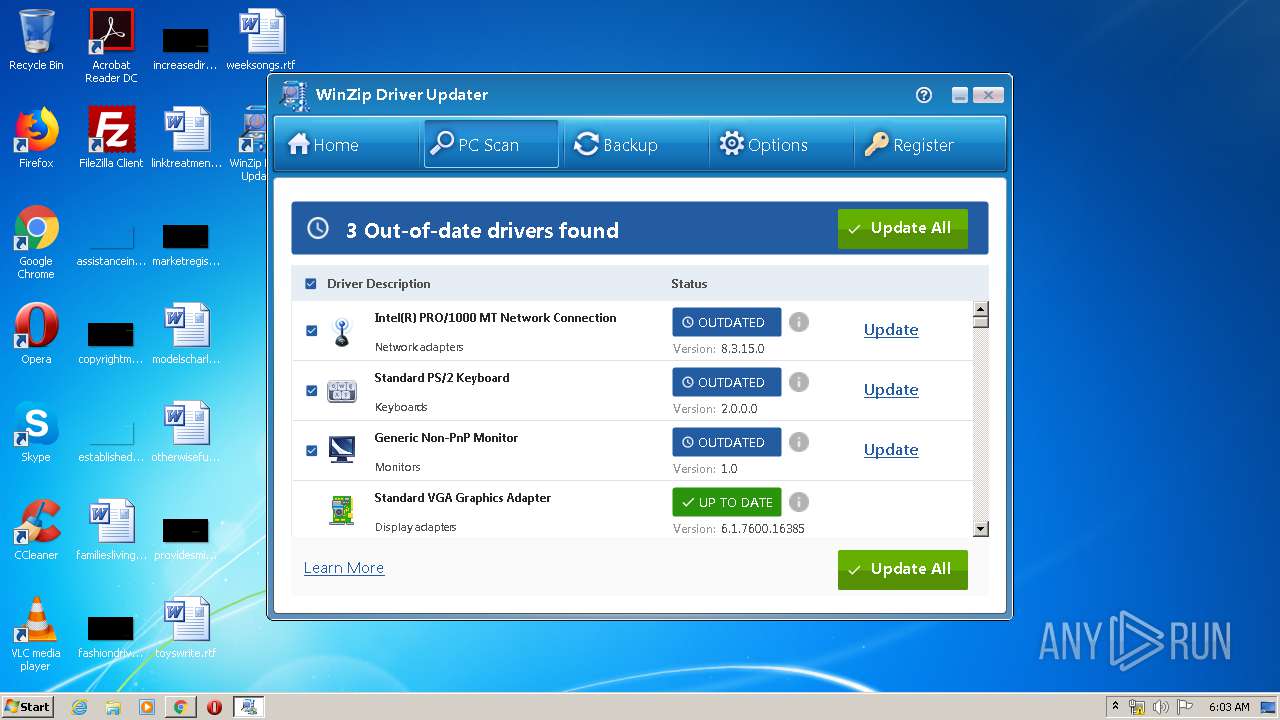The height and width of the screenshot is (720, 1280).
Task: Click the bottom Update All button
Action: pyautogui.click(x=903, y=570)
